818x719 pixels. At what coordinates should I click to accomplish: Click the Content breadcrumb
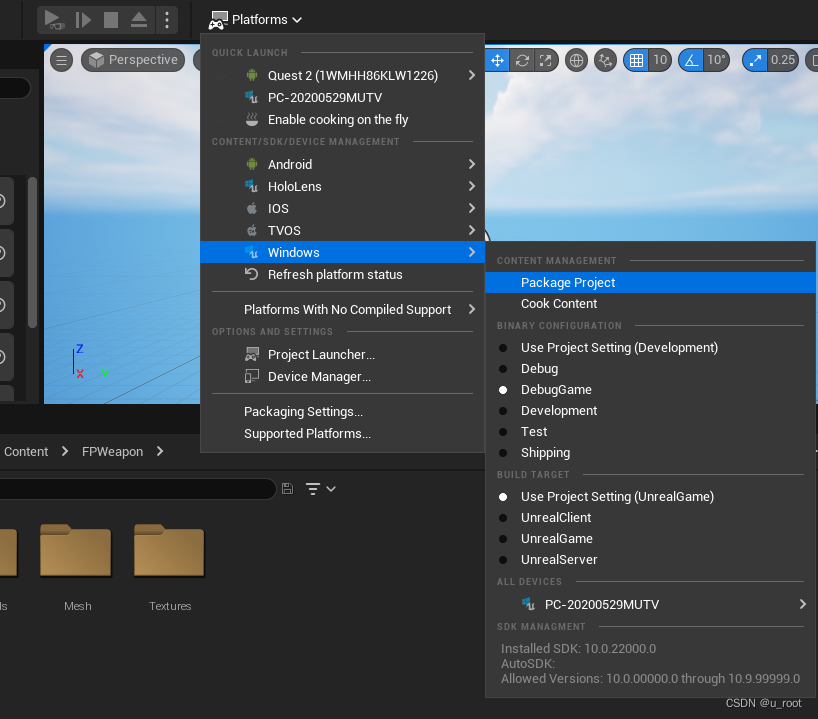[x=26, y=452]
